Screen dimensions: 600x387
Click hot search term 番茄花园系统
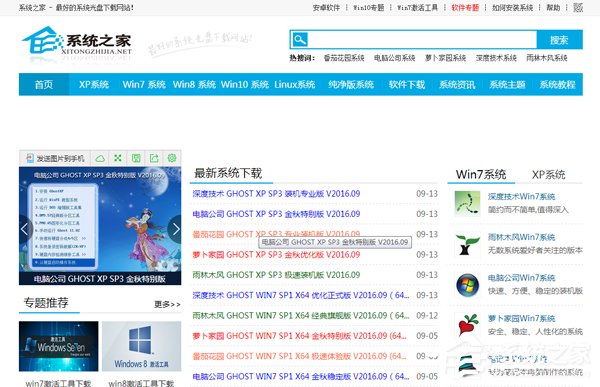point(344,58)
